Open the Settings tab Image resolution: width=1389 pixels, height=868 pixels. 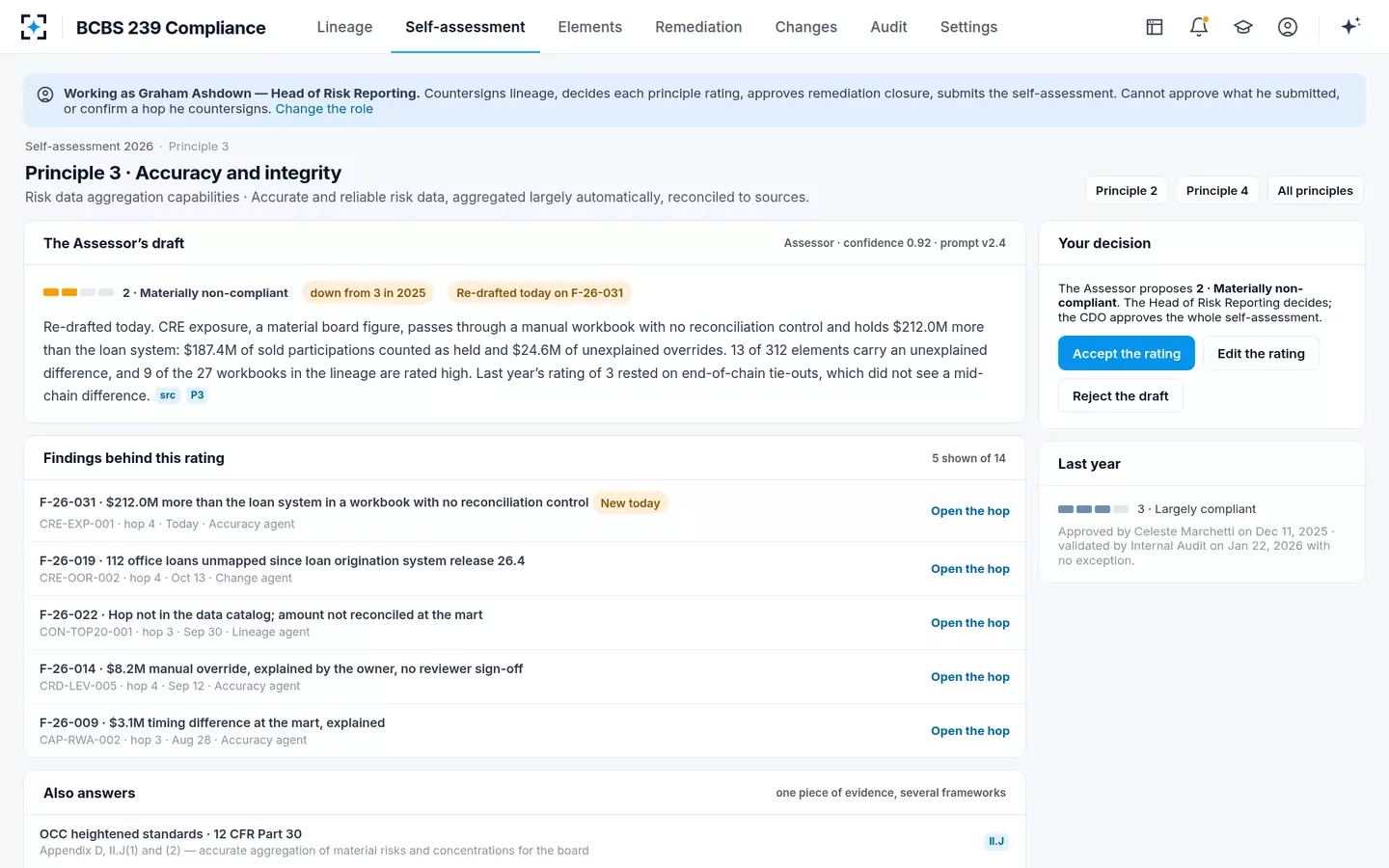click(968, 27)
